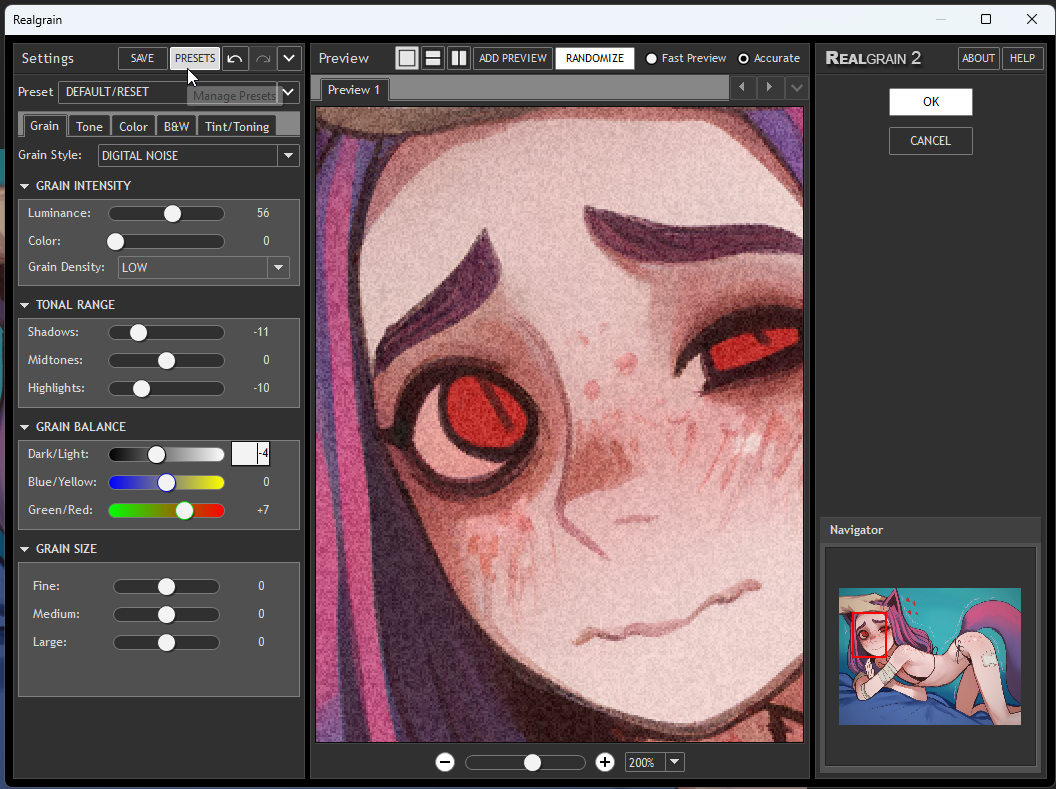Collapse the GRAIN SIZE section
This screenshot has width=1056, height=789.
[x=25, y=549]
